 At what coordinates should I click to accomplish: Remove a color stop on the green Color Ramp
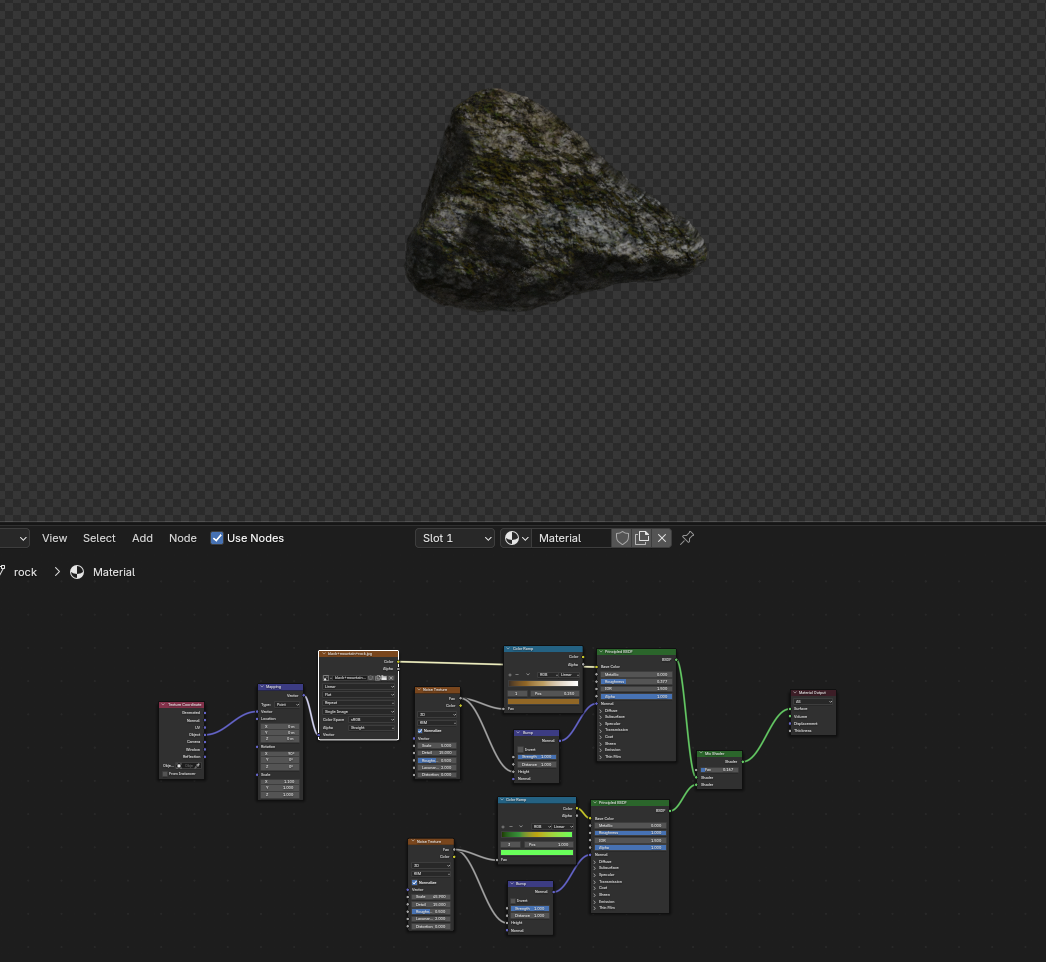(x=511, y=827)
